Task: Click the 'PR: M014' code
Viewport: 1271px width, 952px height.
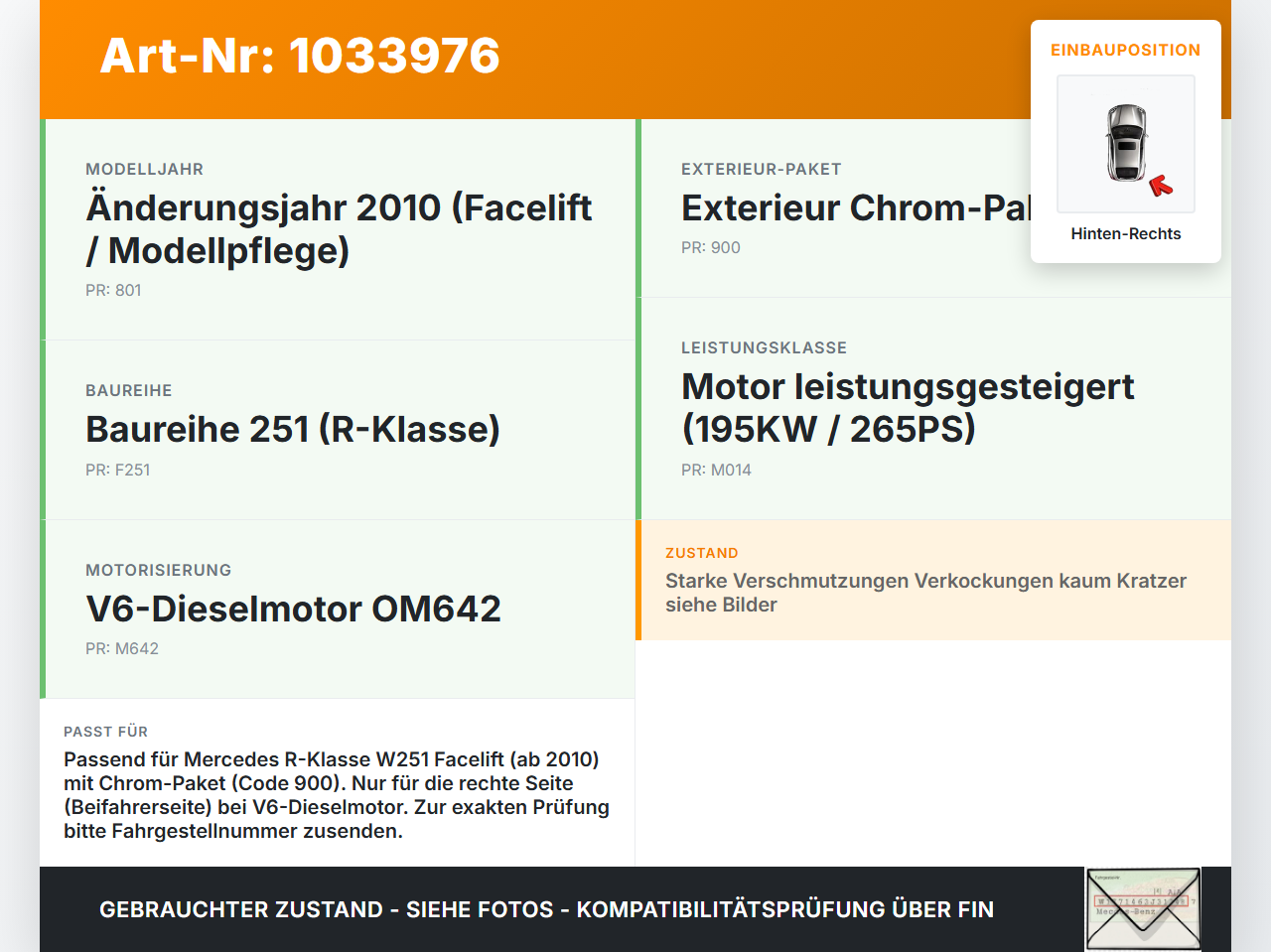Action: (716, 470)
